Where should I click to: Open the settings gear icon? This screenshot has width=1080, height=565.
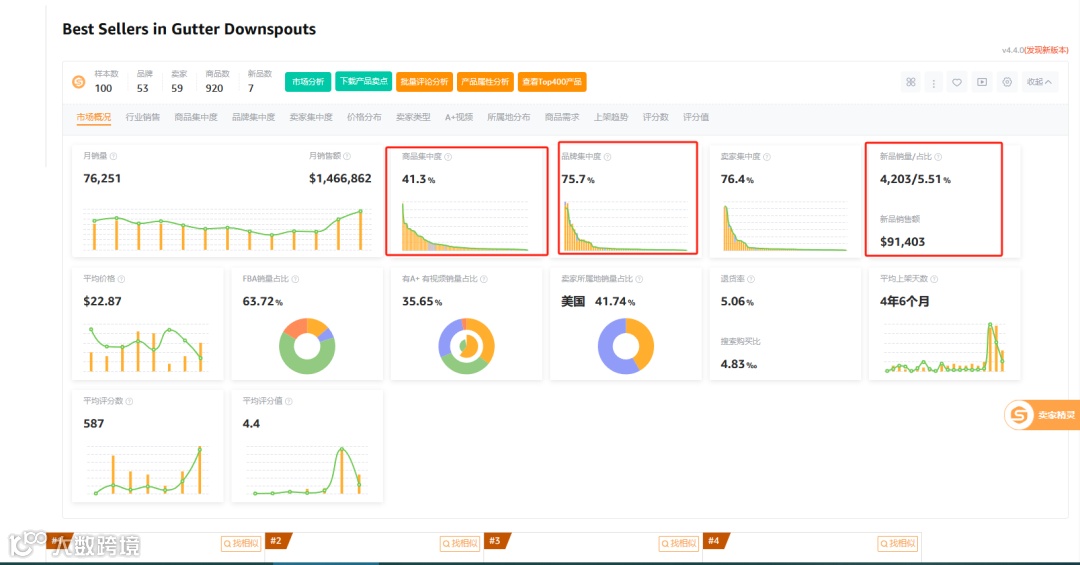pos(1007,82)
